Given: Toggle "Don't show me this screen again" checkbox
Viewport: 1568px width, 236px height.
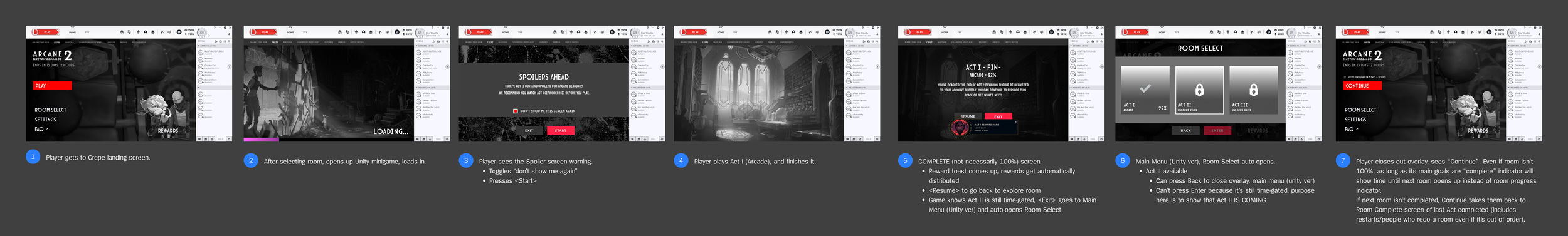Looking at the screenshot, I should point(516,111).
